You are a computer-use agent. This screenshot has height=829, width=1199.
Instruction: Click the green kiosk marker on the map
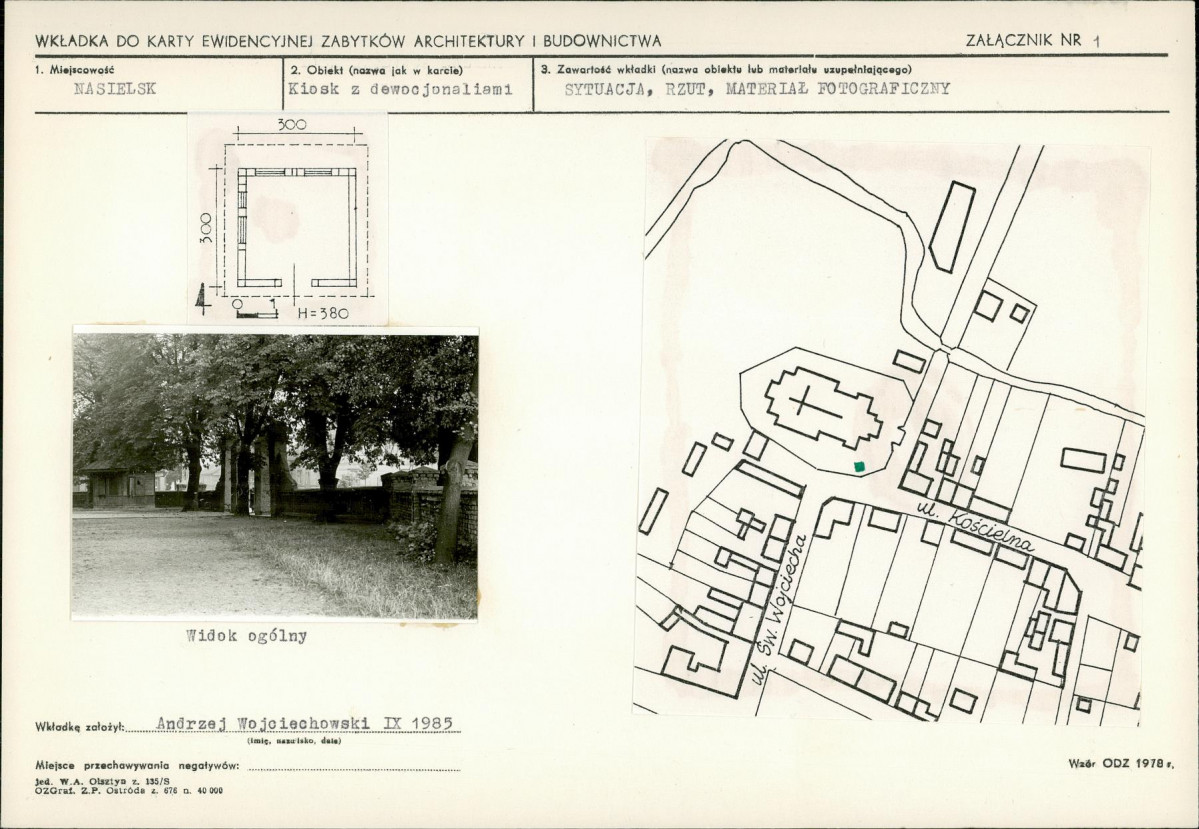click(x=859, y=467)
